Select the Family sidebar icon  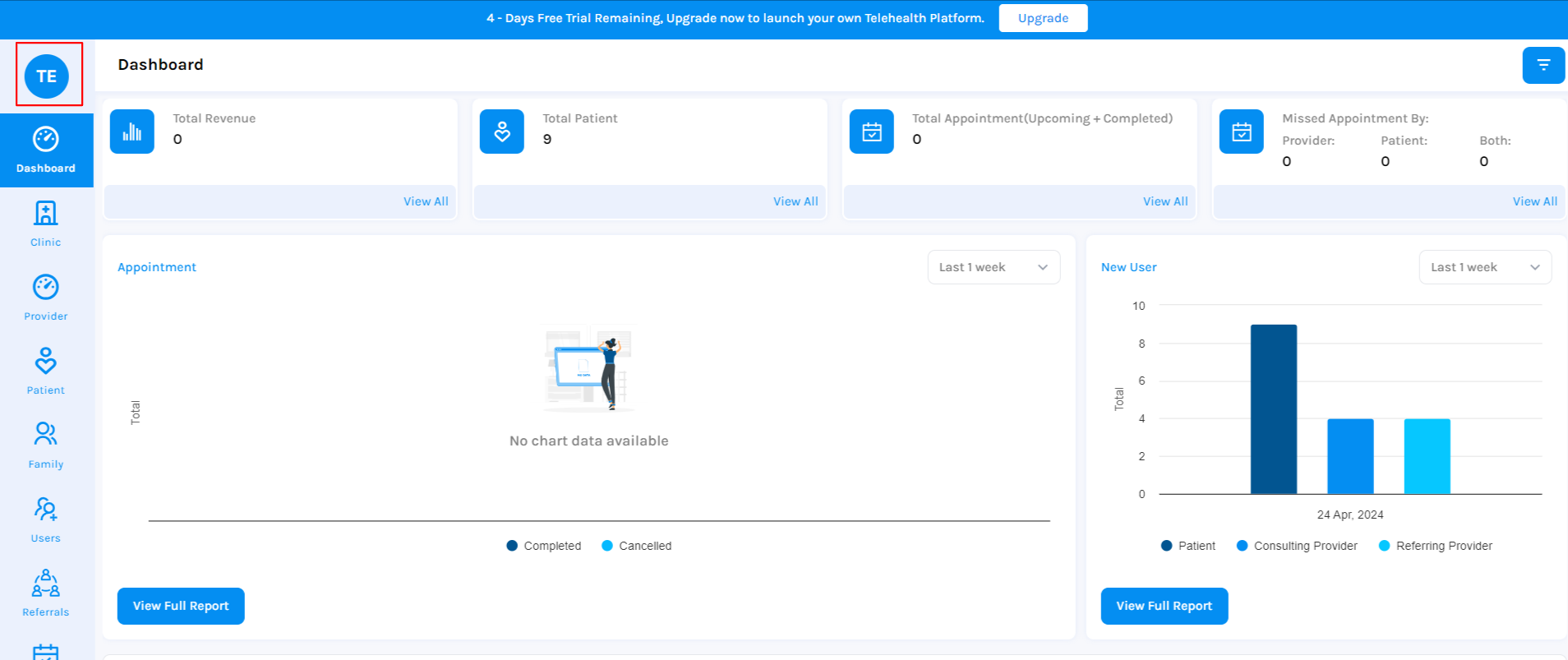(46, 445)
